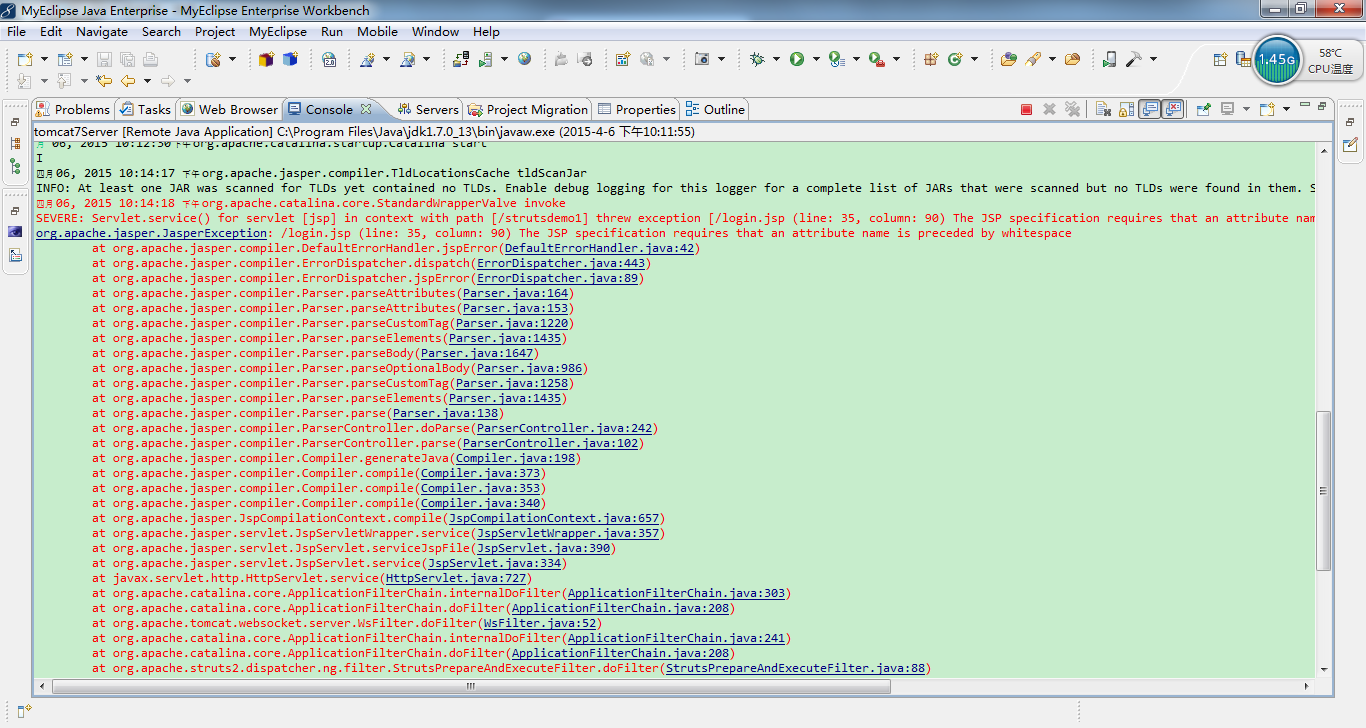Open the JspServlet.java:390 link
The image size is (1366, 728).
[544, 548]
